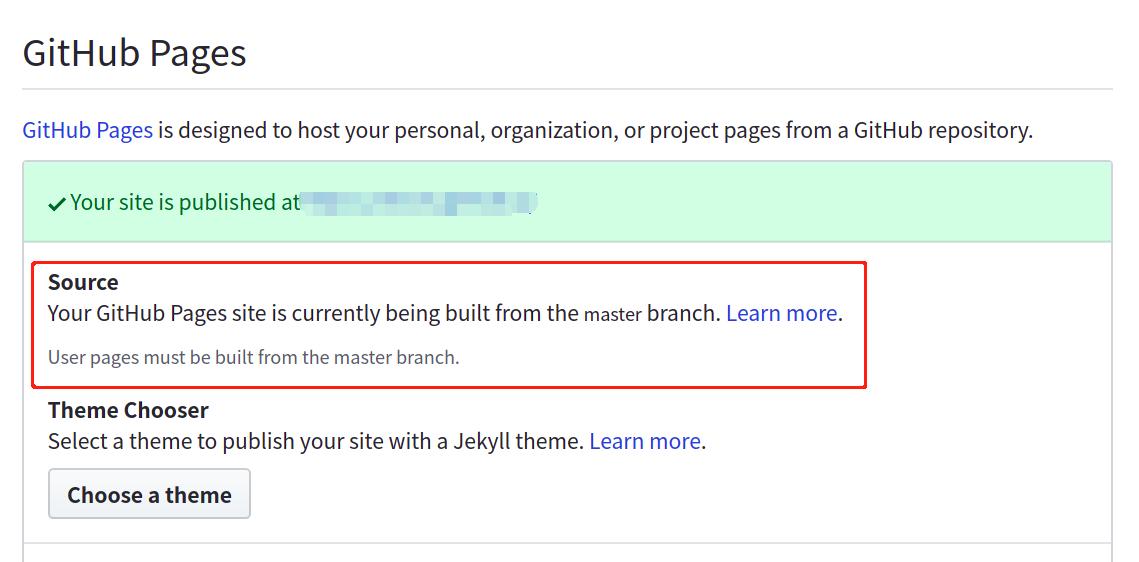Click the green checkmark icon
The image size is (1139, 562).
(x=57, y=203)
